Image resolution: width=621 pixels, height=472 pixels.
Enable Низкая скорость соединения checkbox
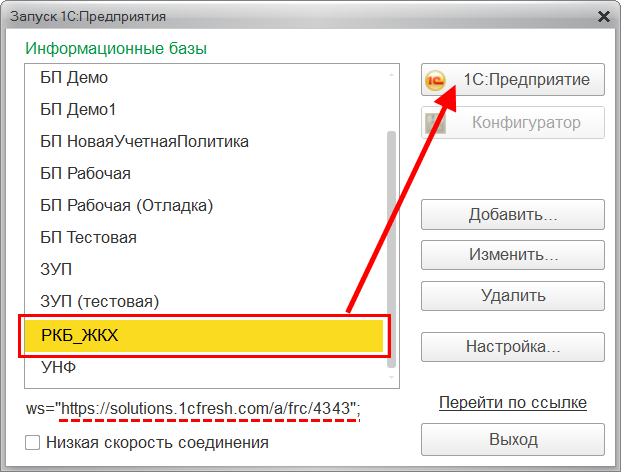pos(32,443)
